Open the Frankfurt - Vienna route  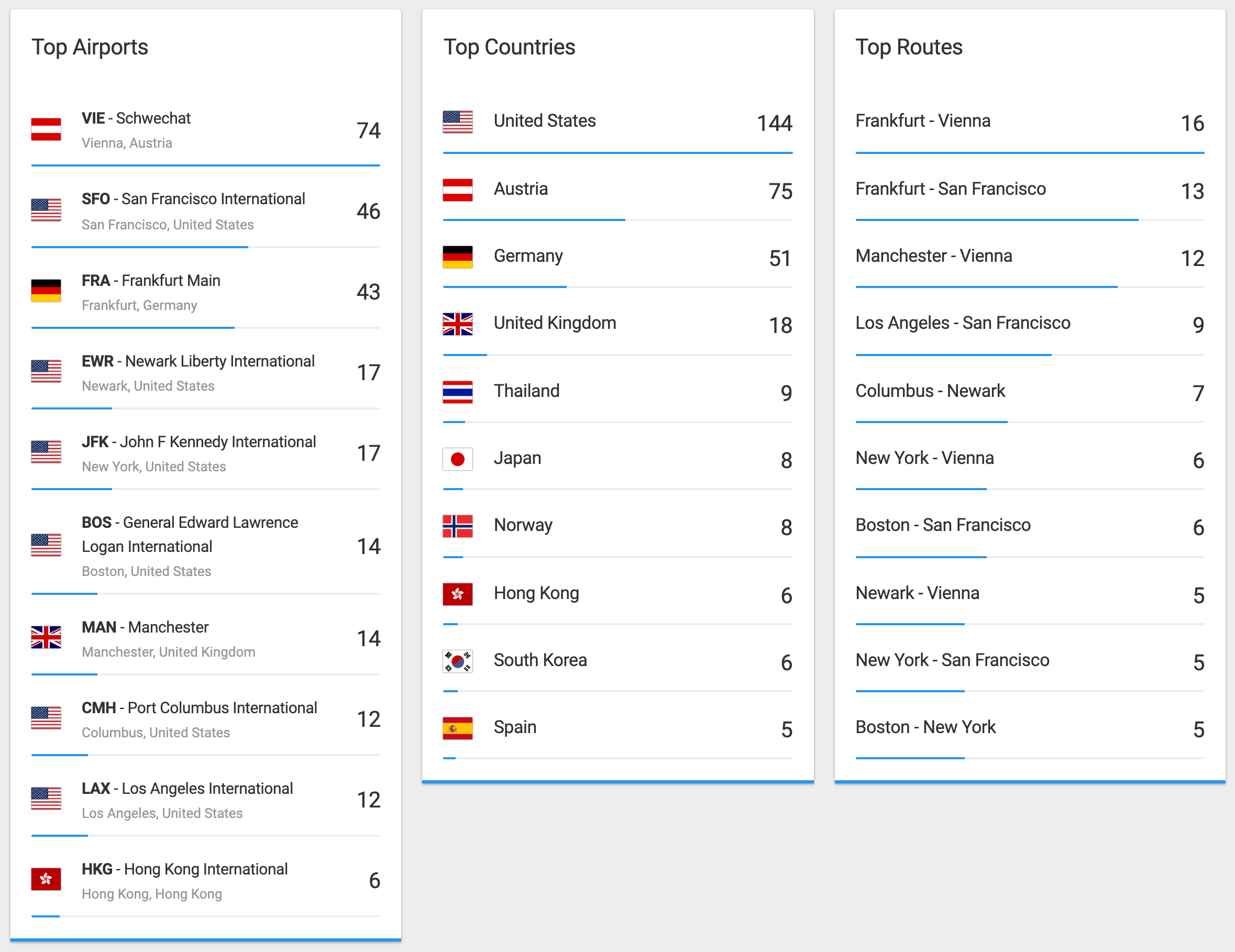[x=922, y=121]
